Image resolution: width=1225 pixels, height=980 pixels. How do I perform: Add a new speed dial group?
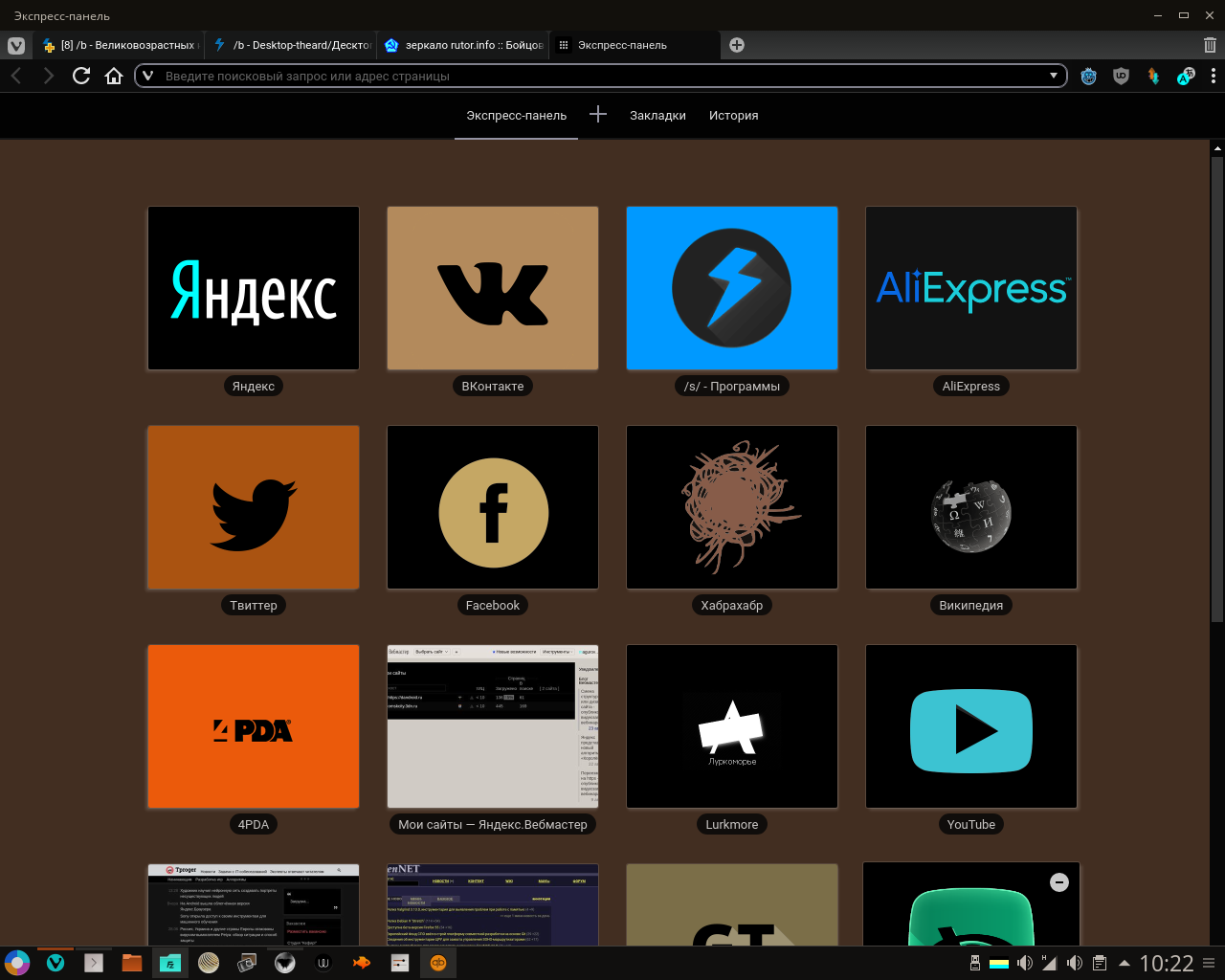tap(598, 115)
